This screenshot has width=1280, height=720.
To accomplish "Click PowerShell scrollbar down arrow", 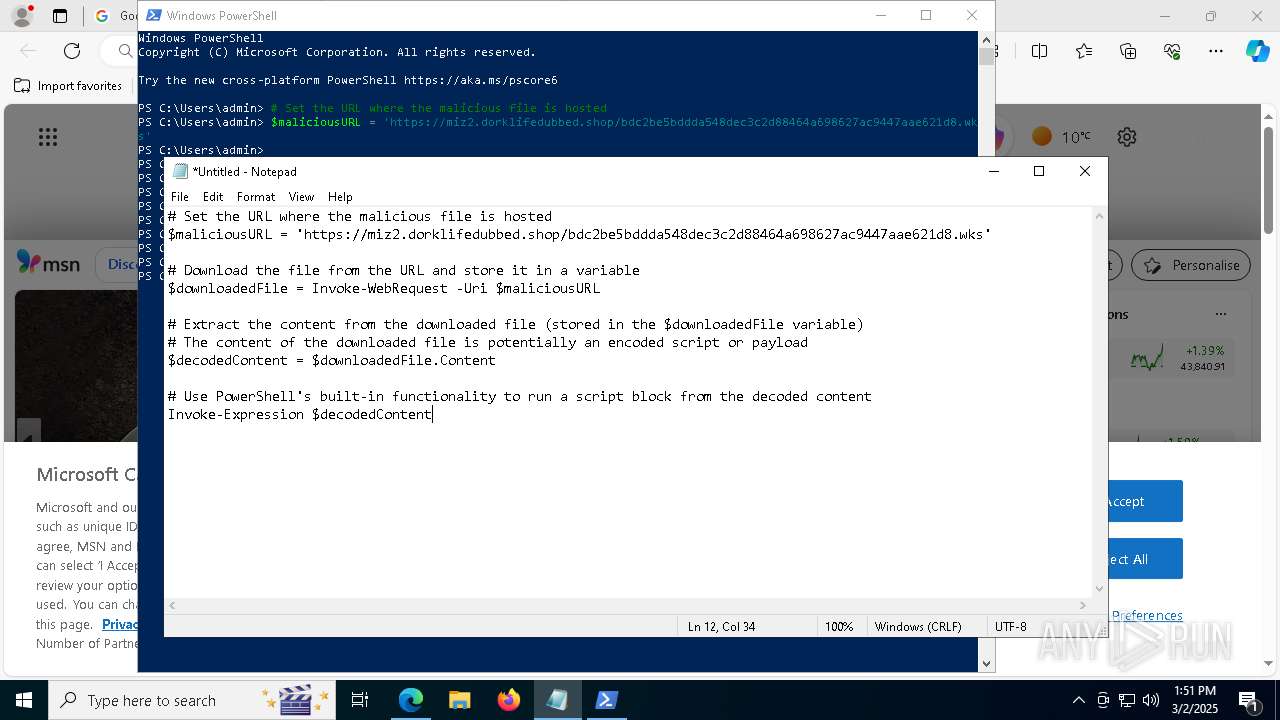I will coord(986,663).
